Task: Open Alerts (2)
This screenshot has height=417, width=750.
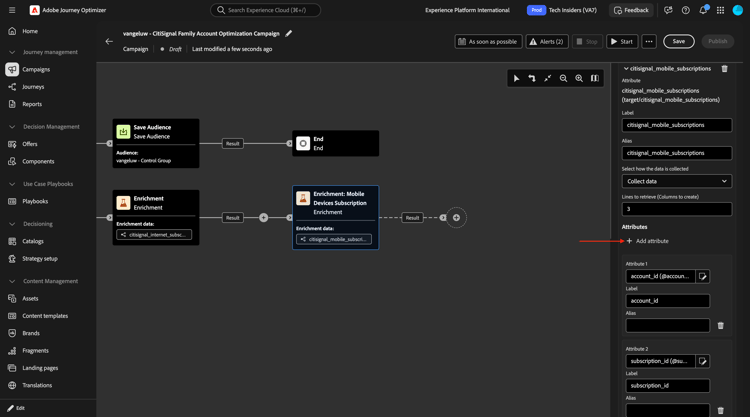Action: coord(547,42)
